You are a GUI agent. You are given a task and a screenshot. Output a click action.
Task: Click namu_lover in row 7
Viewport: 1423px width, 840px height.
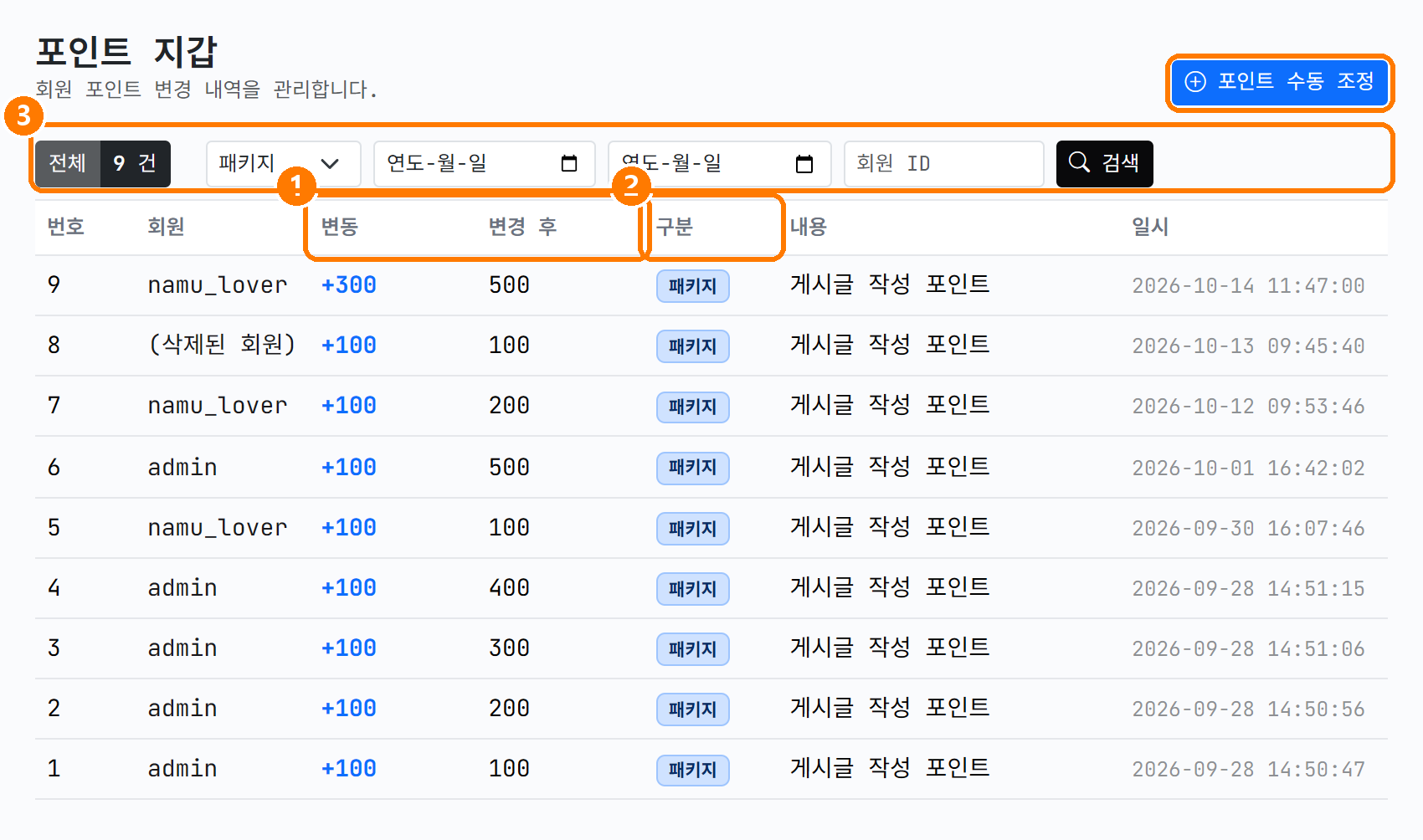pos(218,406)
